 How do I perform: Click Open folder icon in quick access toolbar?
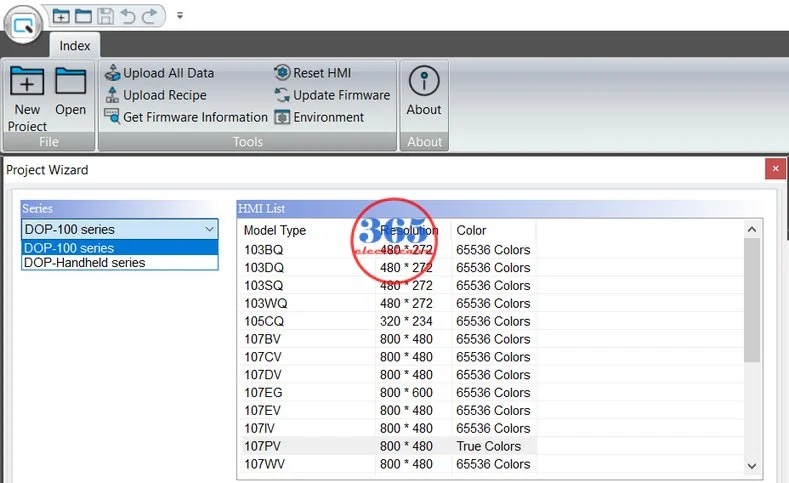pos(83,17)
